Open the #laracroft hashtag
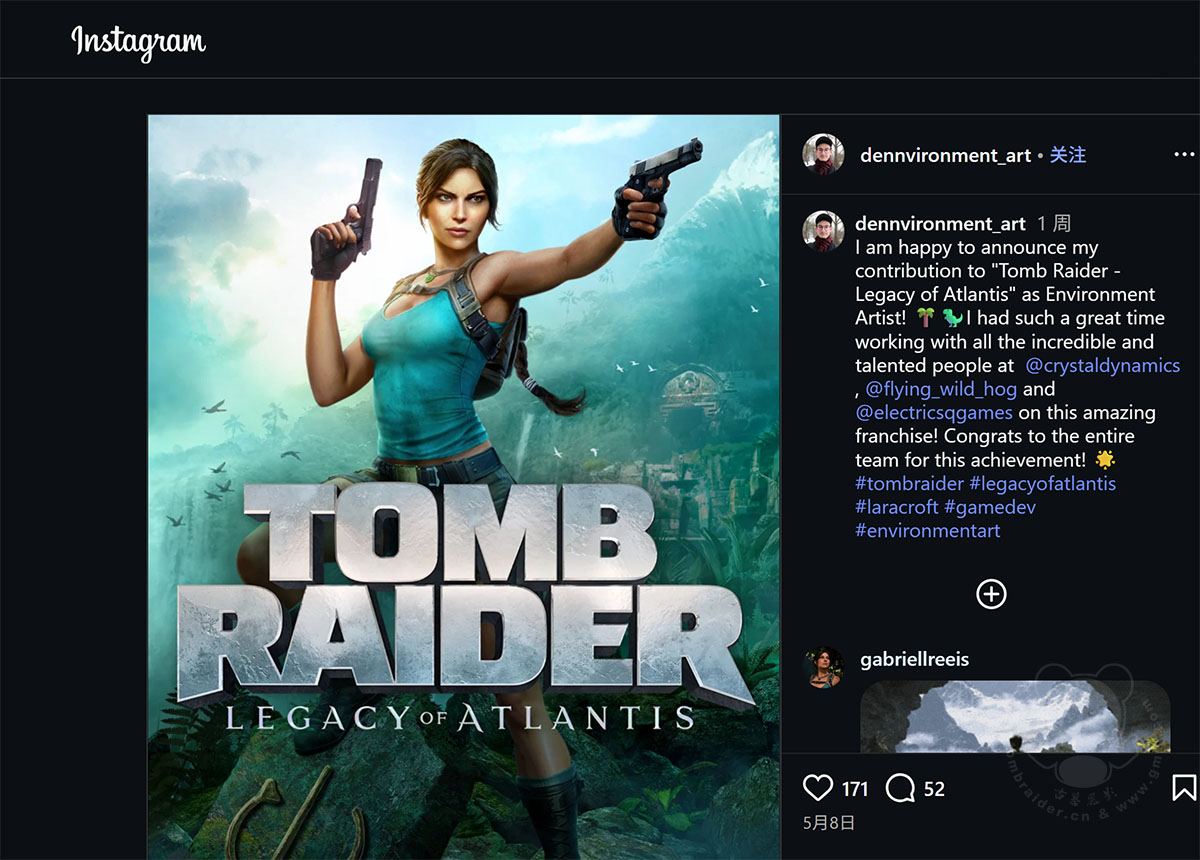Image resolution: width=1200 pixels, height=860 pixels. coord(897,507)
